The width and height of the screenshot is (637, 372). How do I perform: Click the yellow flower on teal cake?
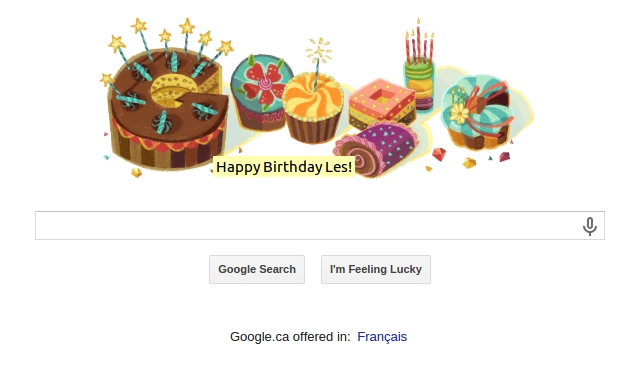(x=459, y=113)
